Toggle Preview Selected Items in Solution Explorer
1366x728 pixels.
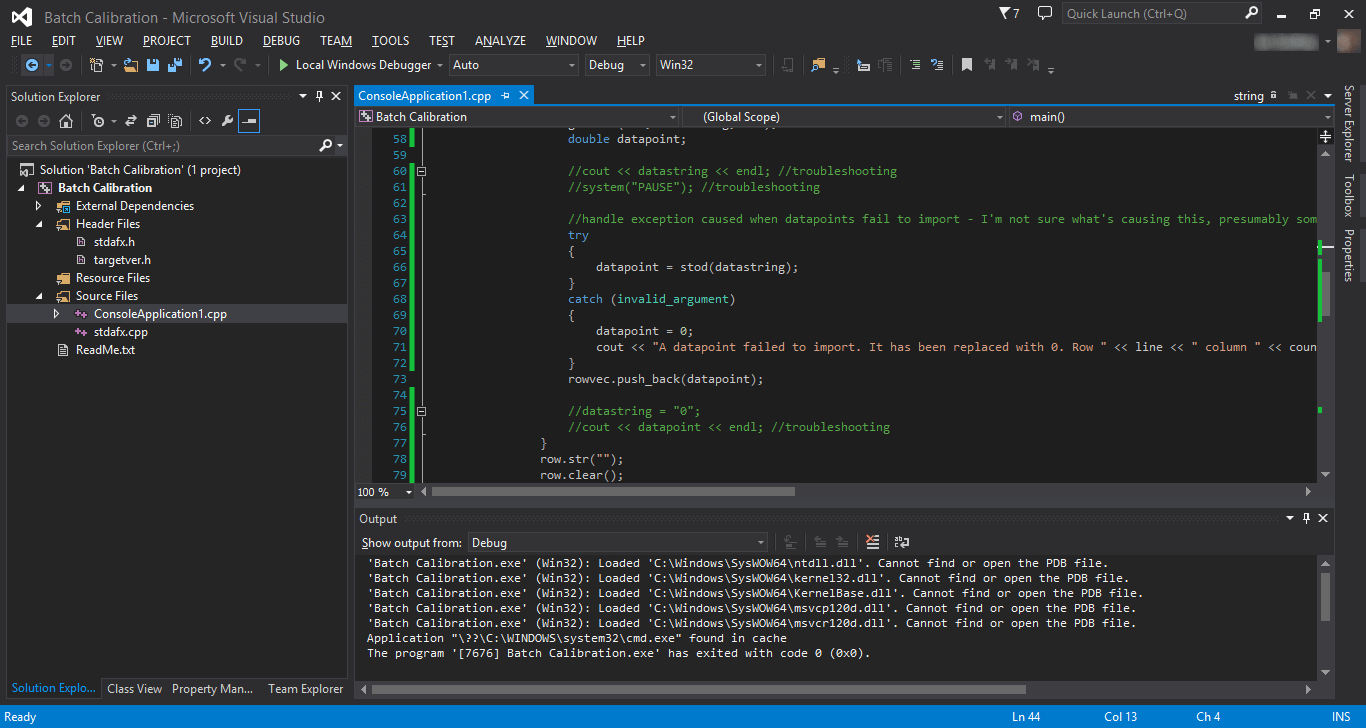click(x=248, y=121)
